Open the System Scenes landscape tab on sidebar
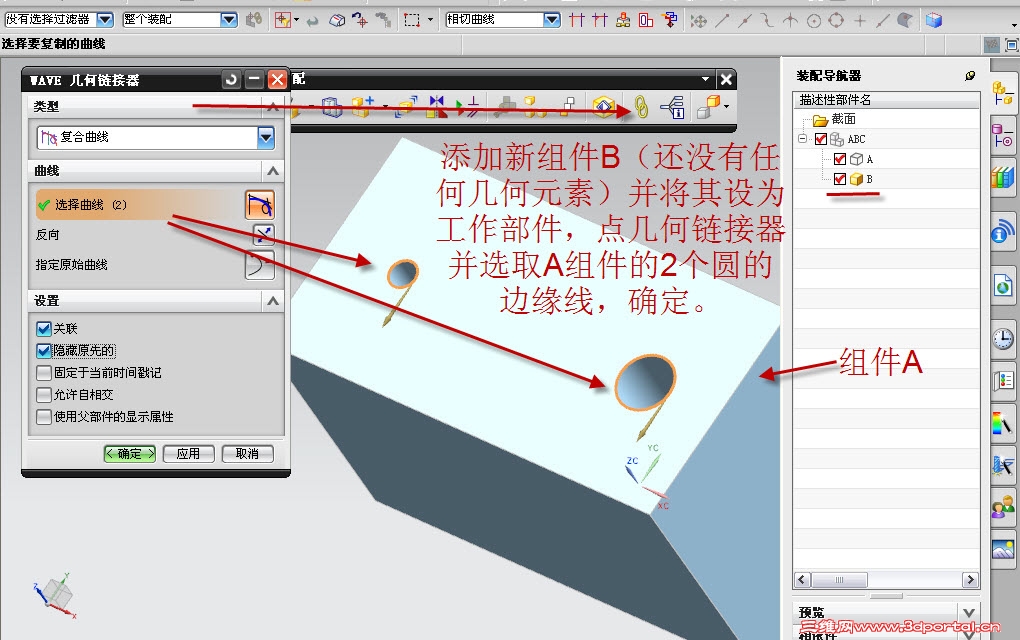 [1002, 548]
